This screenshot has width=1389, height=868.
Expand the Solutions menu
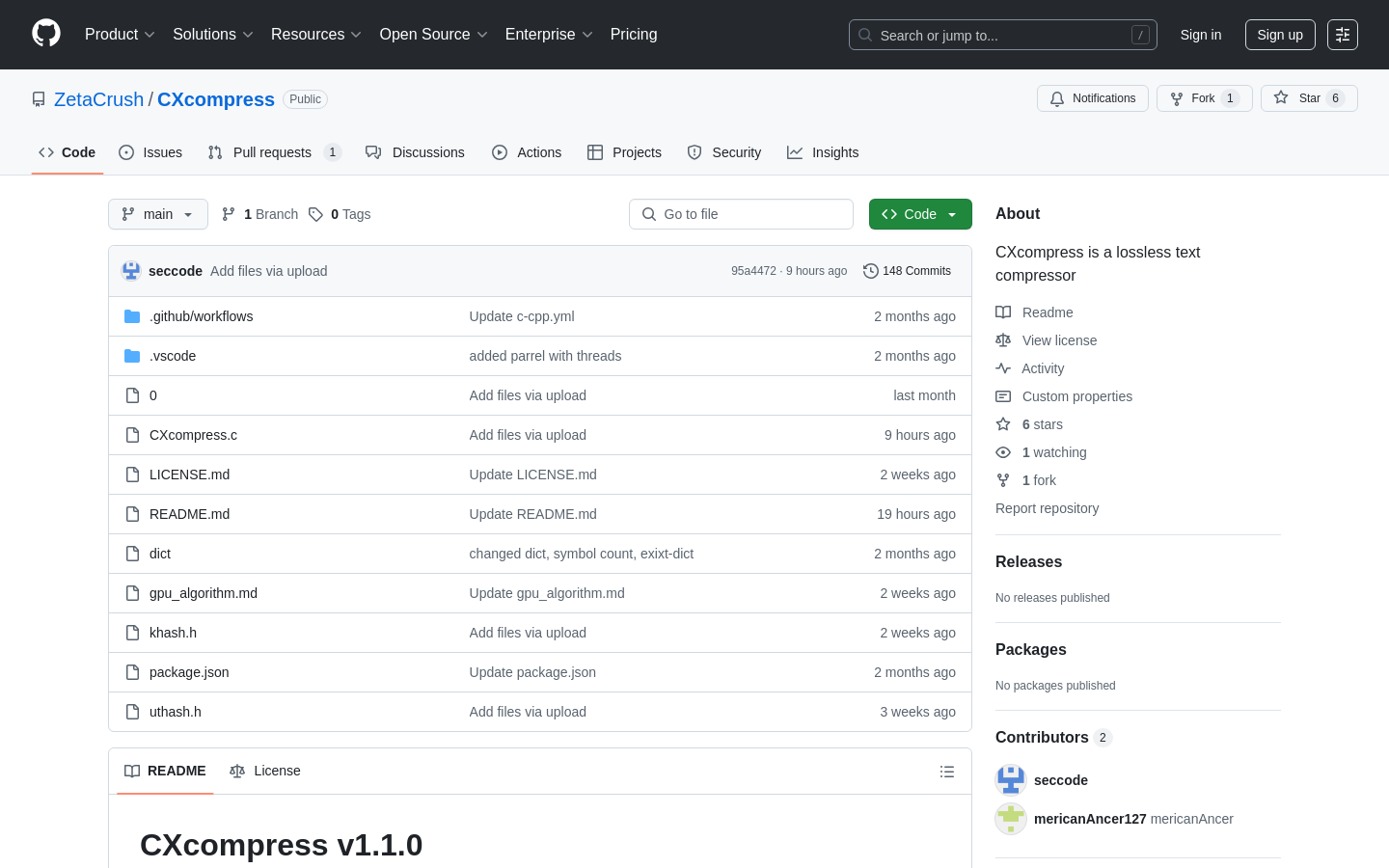tap(213, 35)
